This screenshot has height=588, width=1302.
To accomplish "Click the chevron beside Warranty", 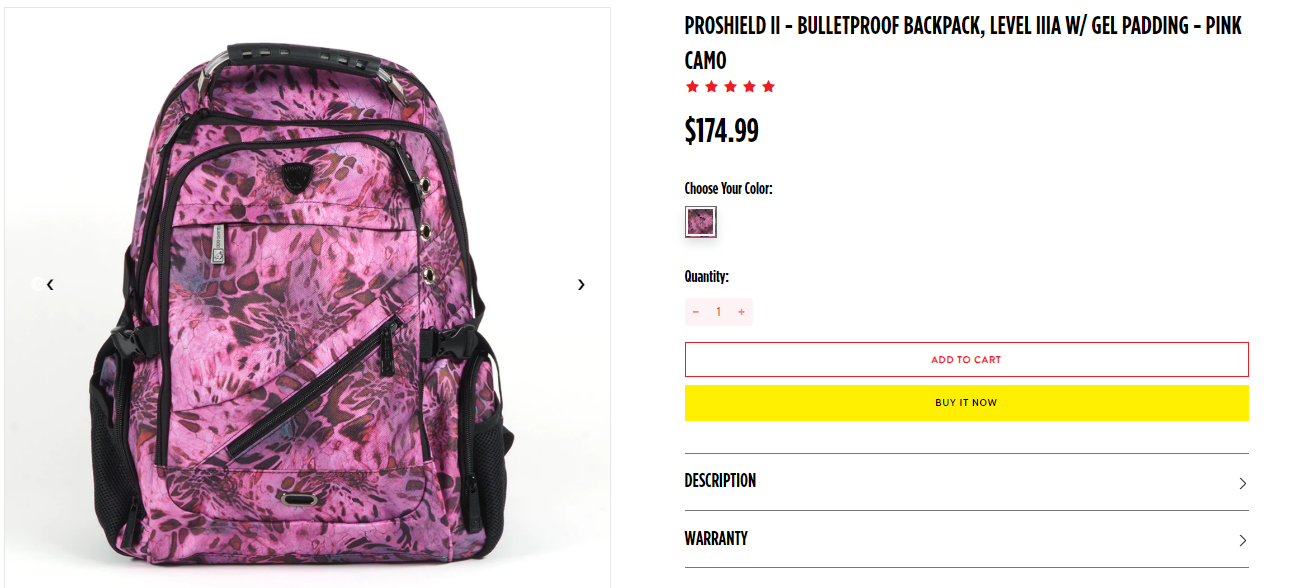I will click(1243, 540).
